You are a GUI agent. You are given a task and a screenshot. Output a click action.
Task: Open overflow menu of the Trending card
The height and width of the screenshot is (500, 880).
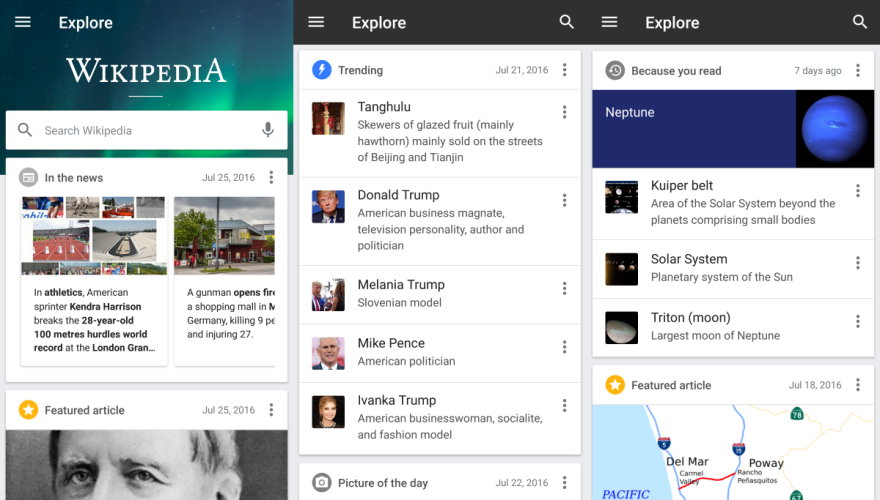tap(565, 70)
